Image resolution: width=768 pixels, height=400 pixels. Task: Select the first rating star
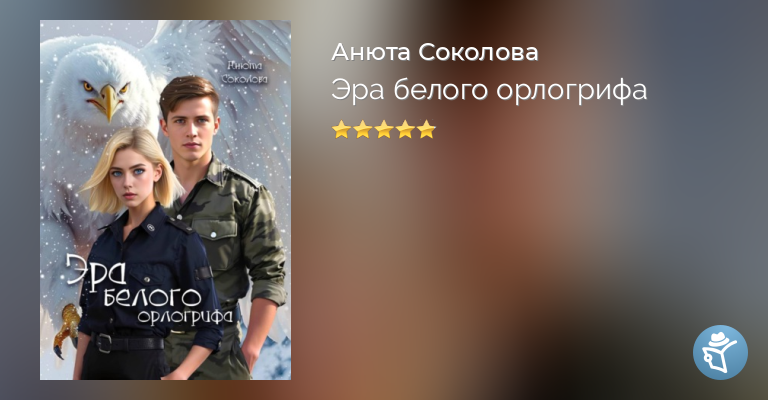[341, 130]
